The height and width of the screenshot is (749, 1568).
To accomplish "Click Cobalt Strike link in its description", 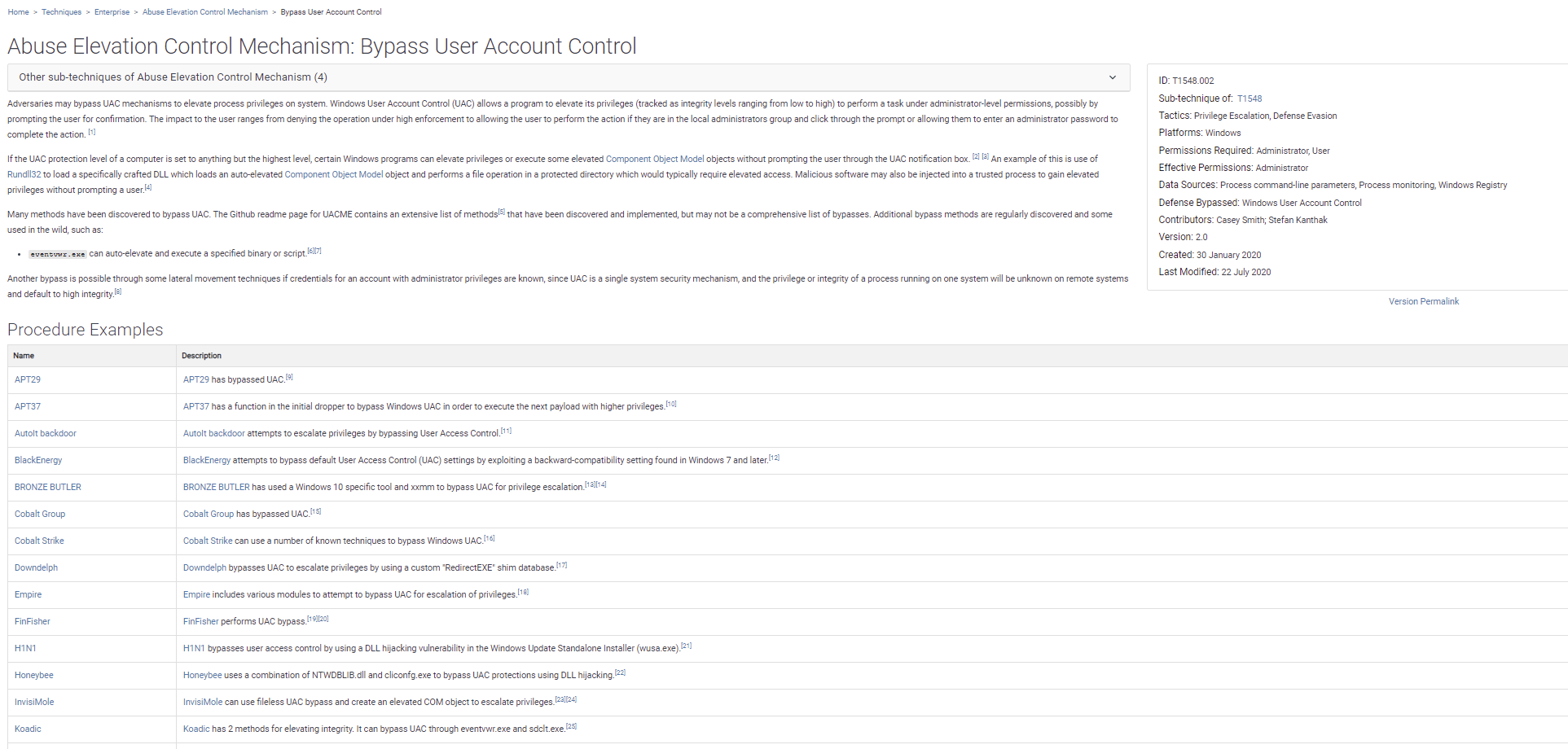I will point(208,541).
